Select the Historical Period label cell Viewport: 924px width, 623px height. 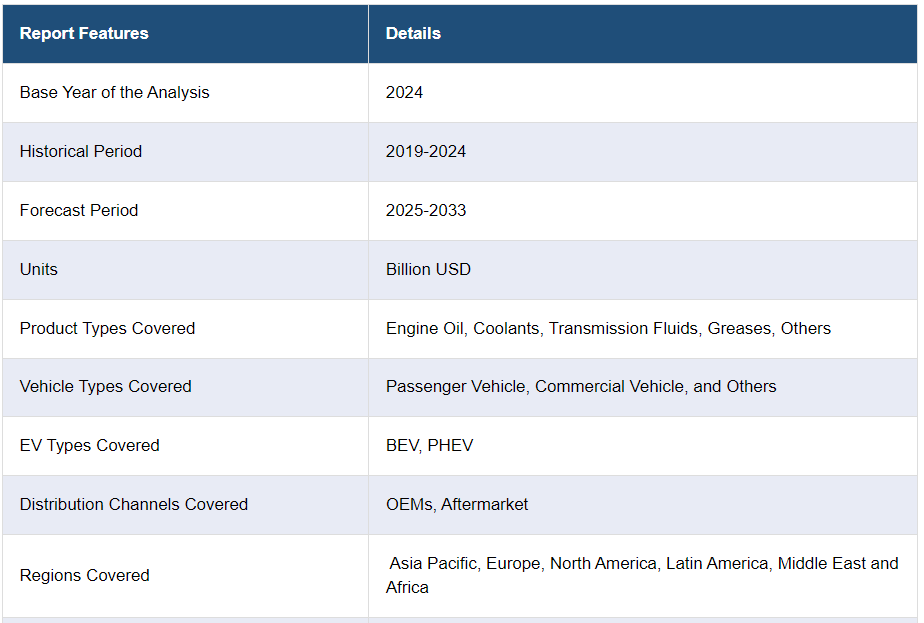click(81, 152)
